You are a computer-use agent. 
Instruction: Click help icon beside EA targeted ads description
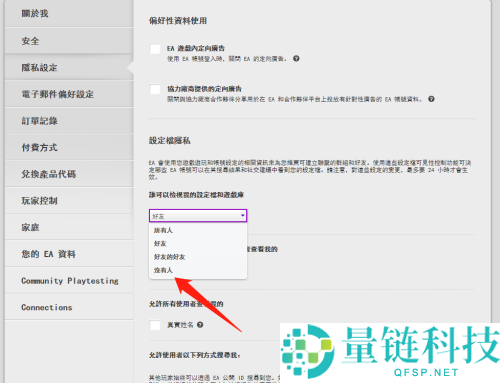[296, 59]
